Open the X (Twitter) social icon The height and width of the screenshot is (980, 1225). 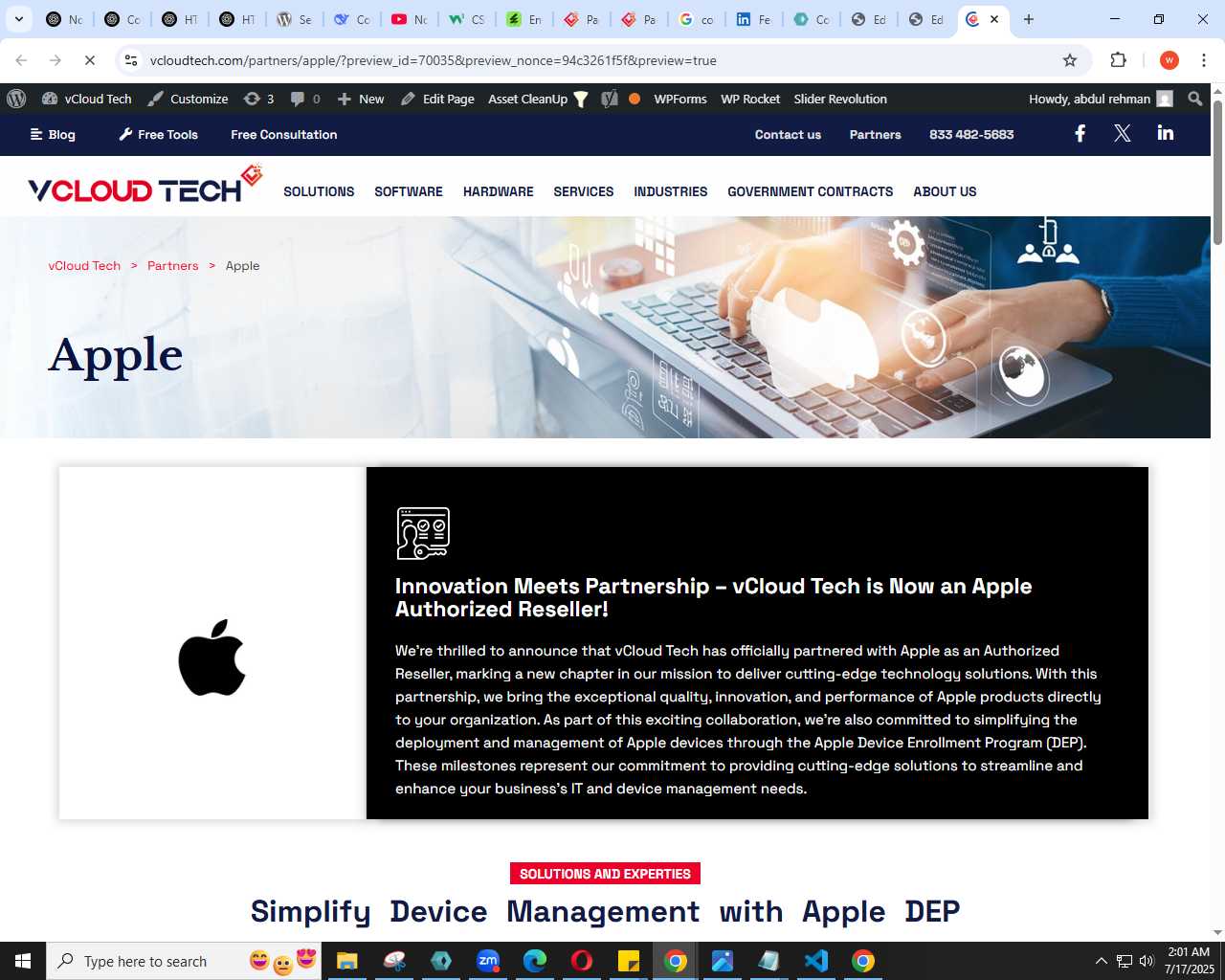1123,134
